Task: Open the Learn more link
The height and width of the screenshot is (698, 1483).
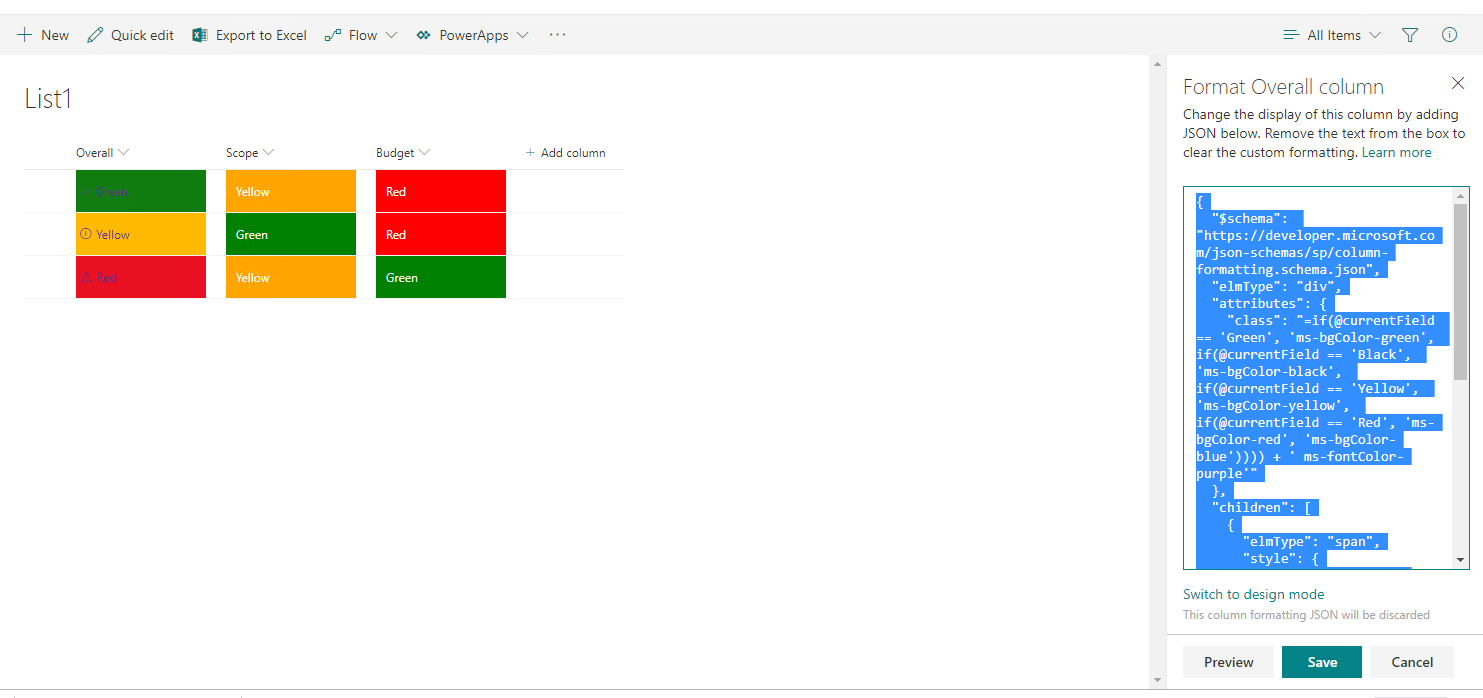Action: pyautogui.click(x=1396, y=153)
